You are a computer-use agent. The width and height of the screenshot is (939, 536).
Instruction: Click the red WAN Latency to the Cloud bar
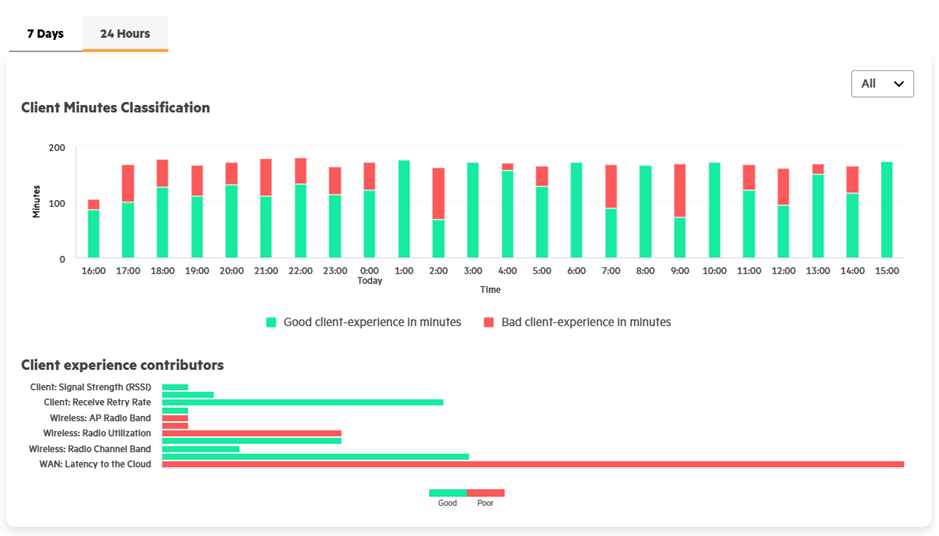pos(533,464)
